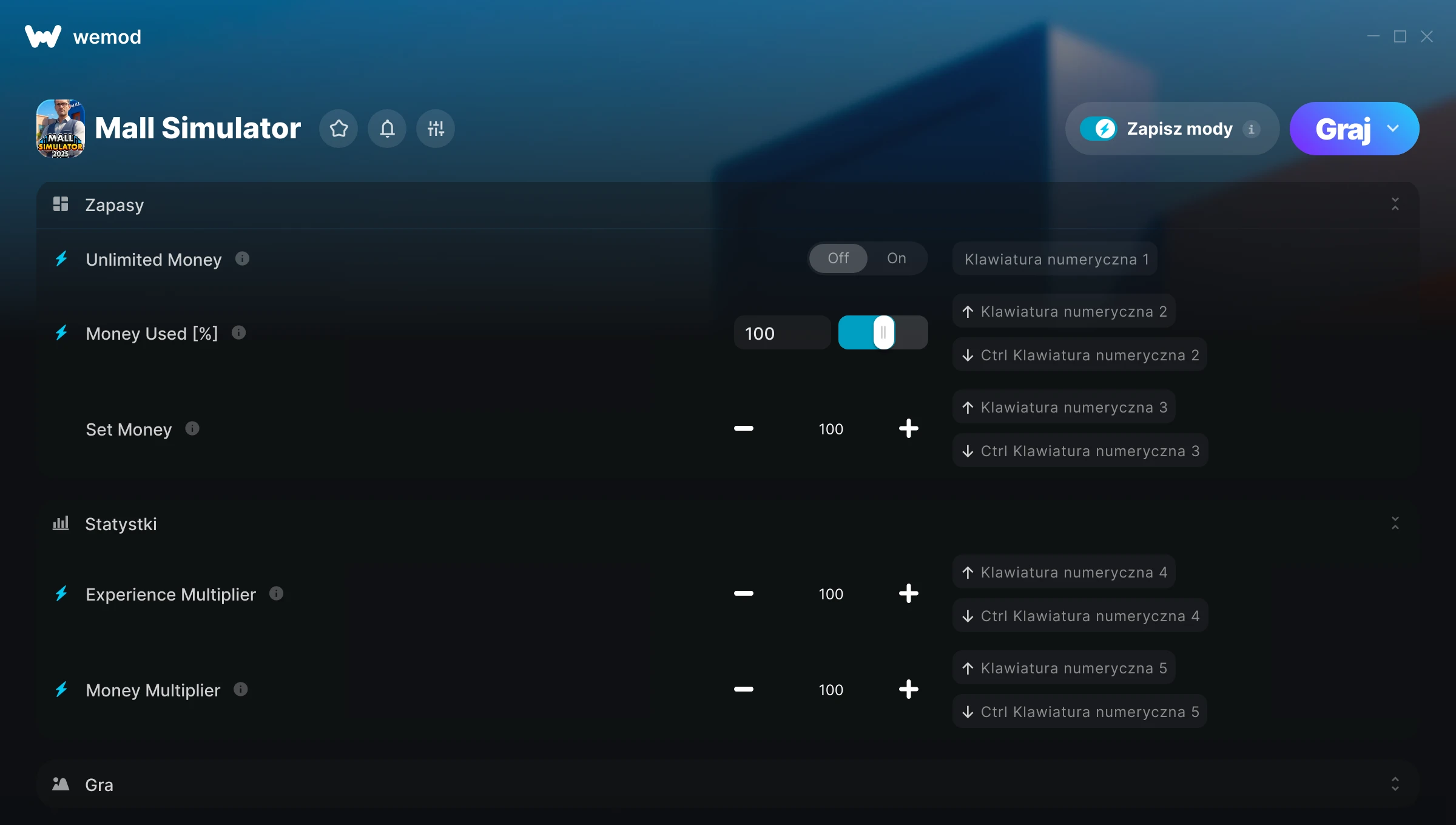Open the Graj button dropdown arrow

coord(1393,129)
